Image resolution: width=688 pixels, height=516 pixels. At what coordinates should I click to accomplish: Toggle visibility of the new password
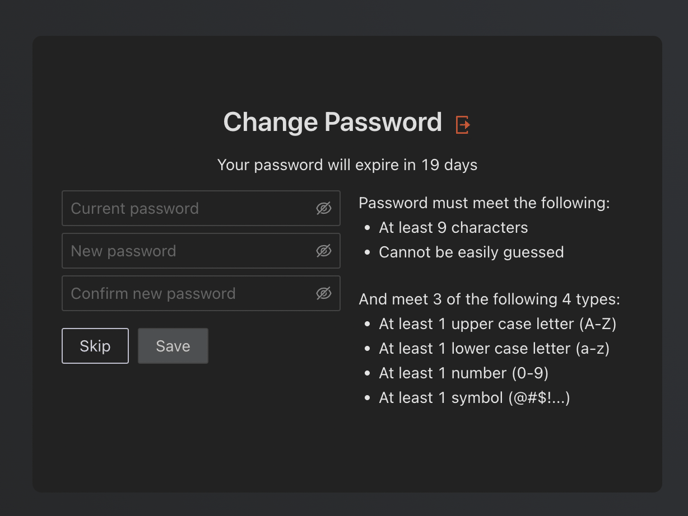coord(323,251)
